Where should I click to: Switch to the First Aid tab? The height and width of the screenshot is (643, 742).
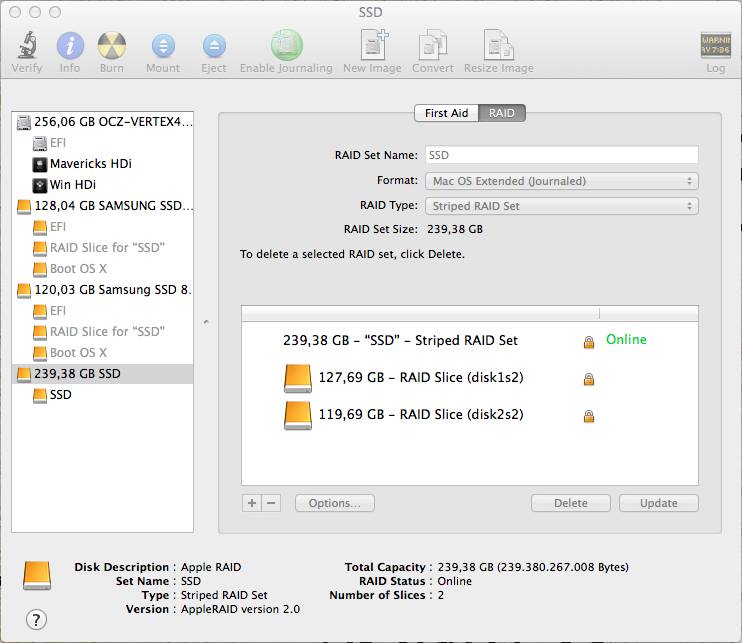[446, 113]
